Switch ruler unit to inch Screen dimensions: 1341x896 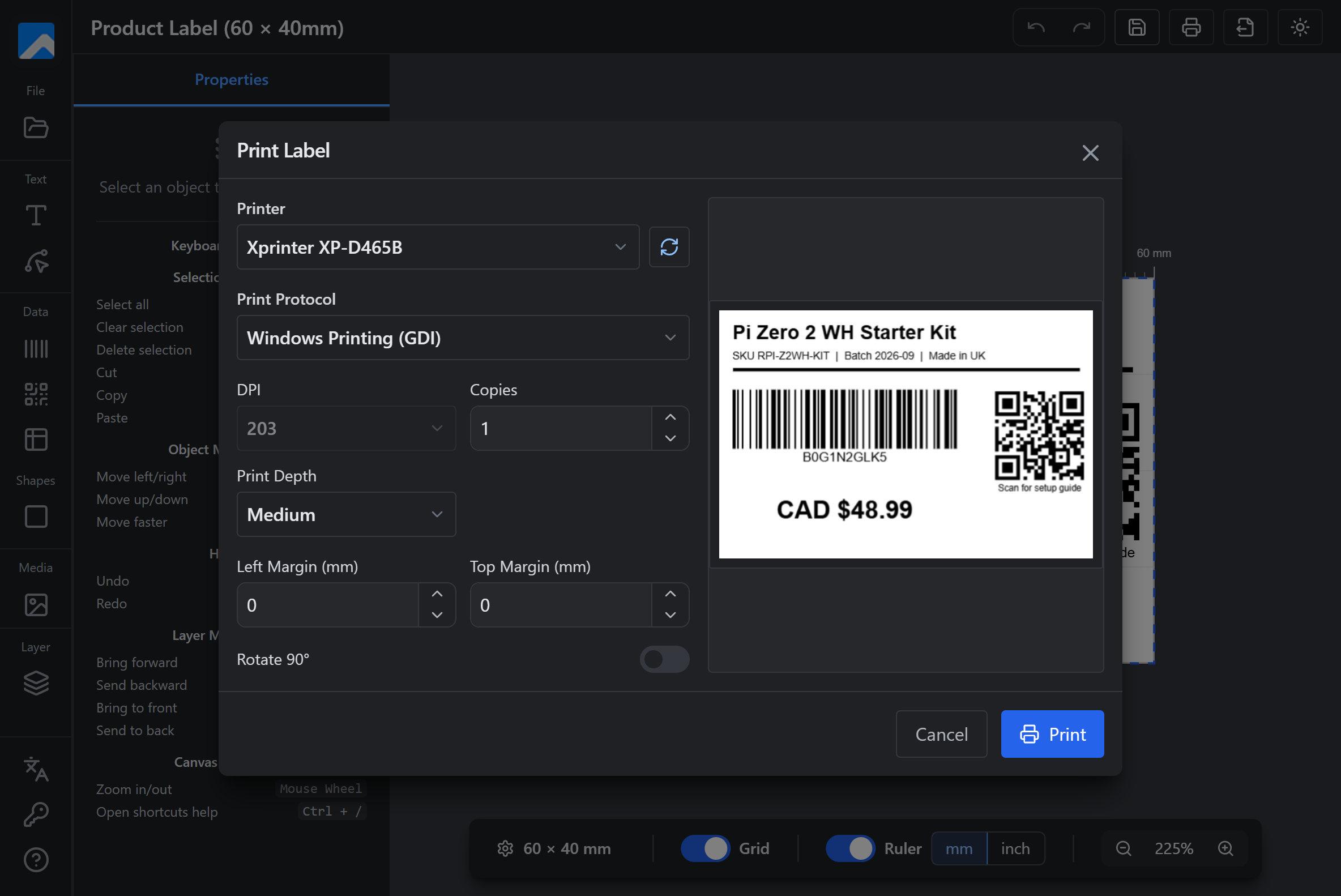pos(1015,848)
